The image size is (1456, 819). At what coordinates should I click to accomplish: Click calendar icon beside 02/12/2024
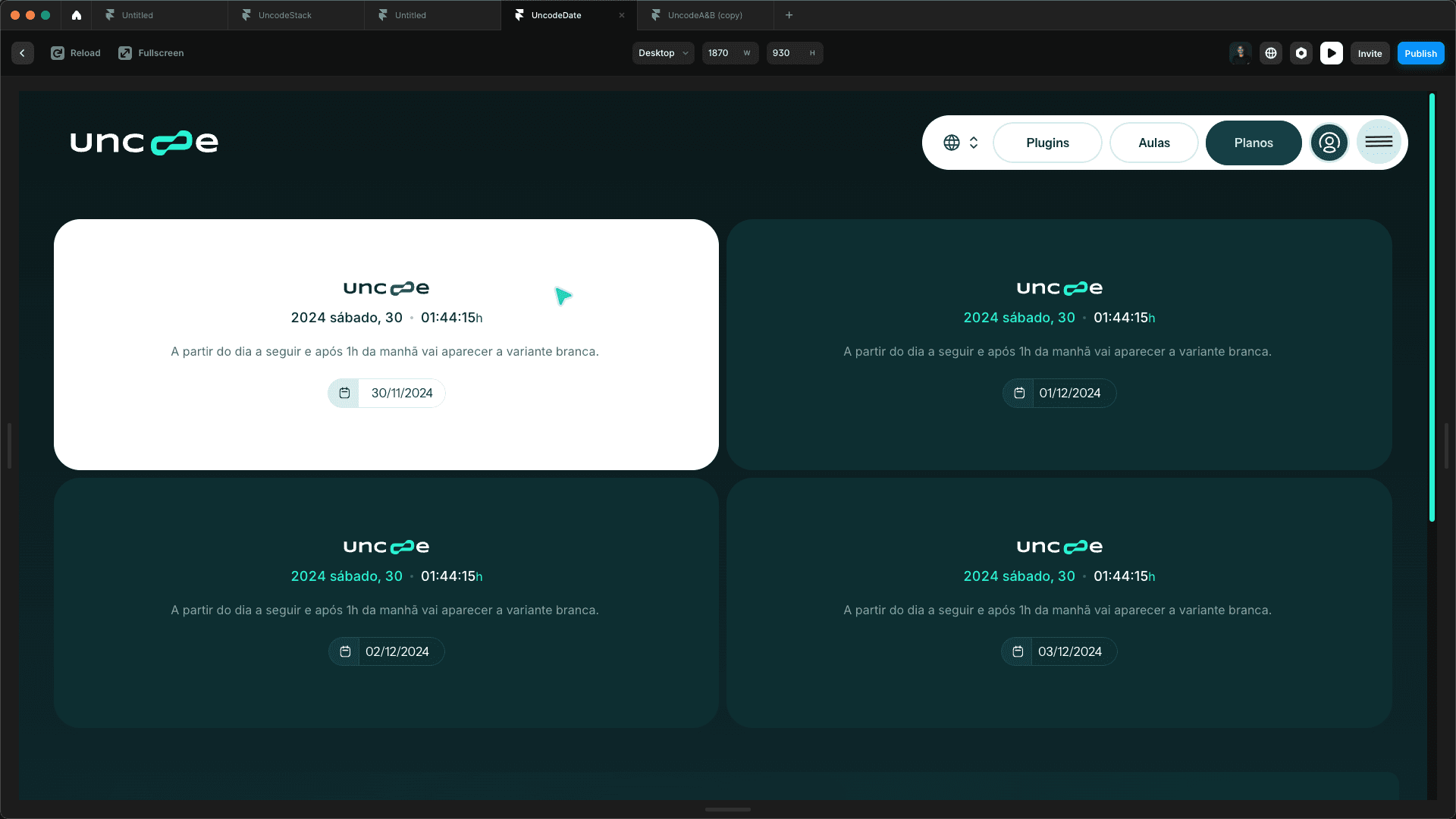pos(345,651)
